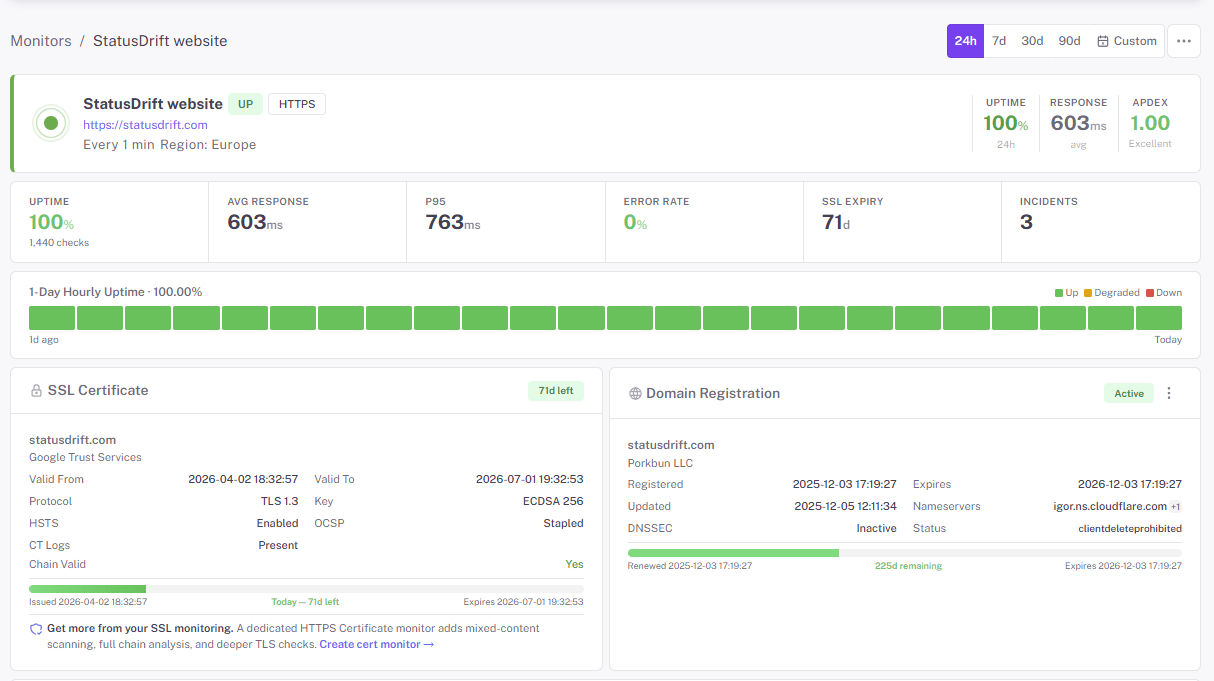Go to Monitors breadcrumb

(x=41, y=41)
